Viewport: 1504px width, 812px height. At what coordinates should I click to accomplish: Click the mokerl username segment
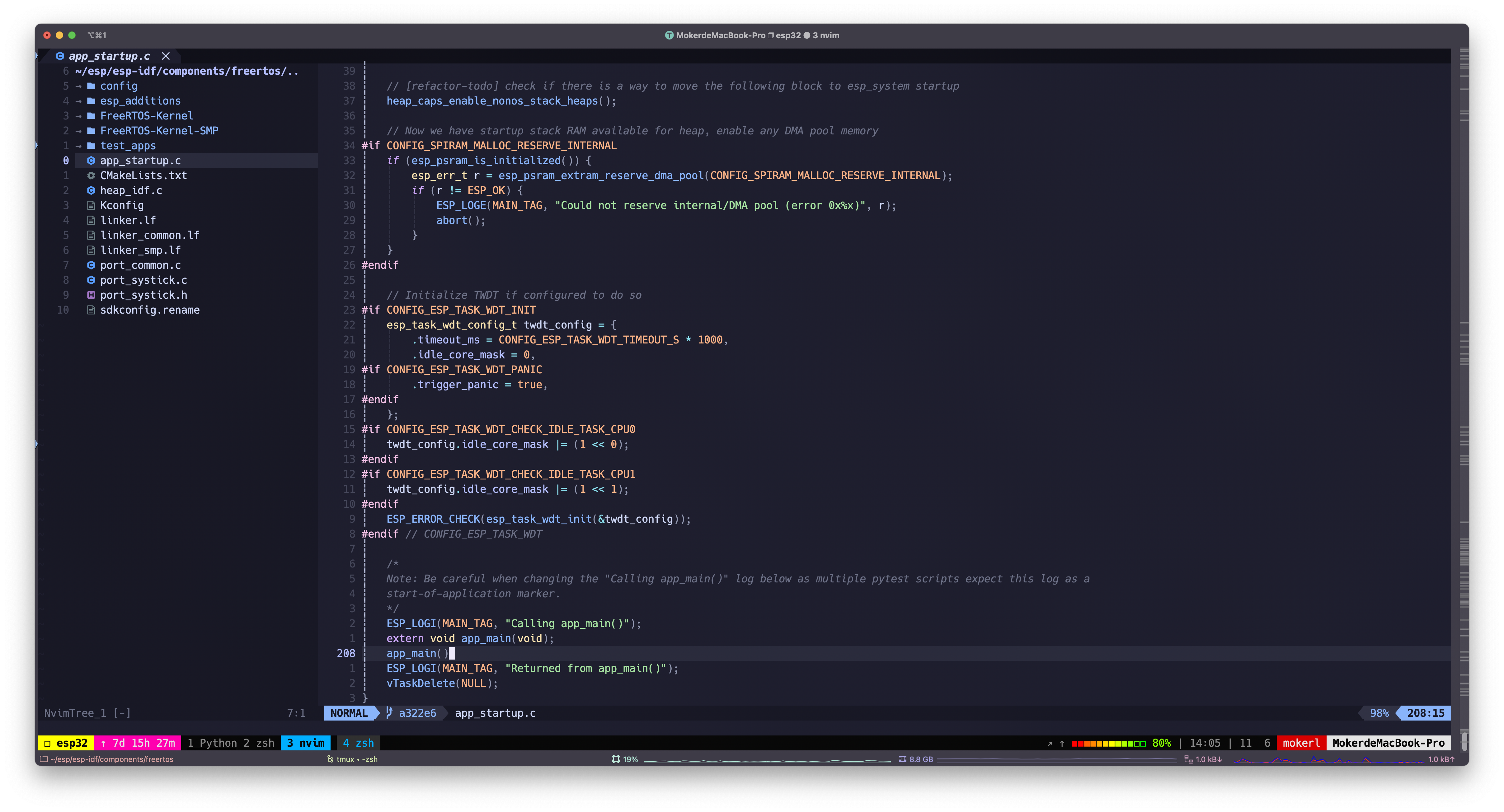[1301, 743]
